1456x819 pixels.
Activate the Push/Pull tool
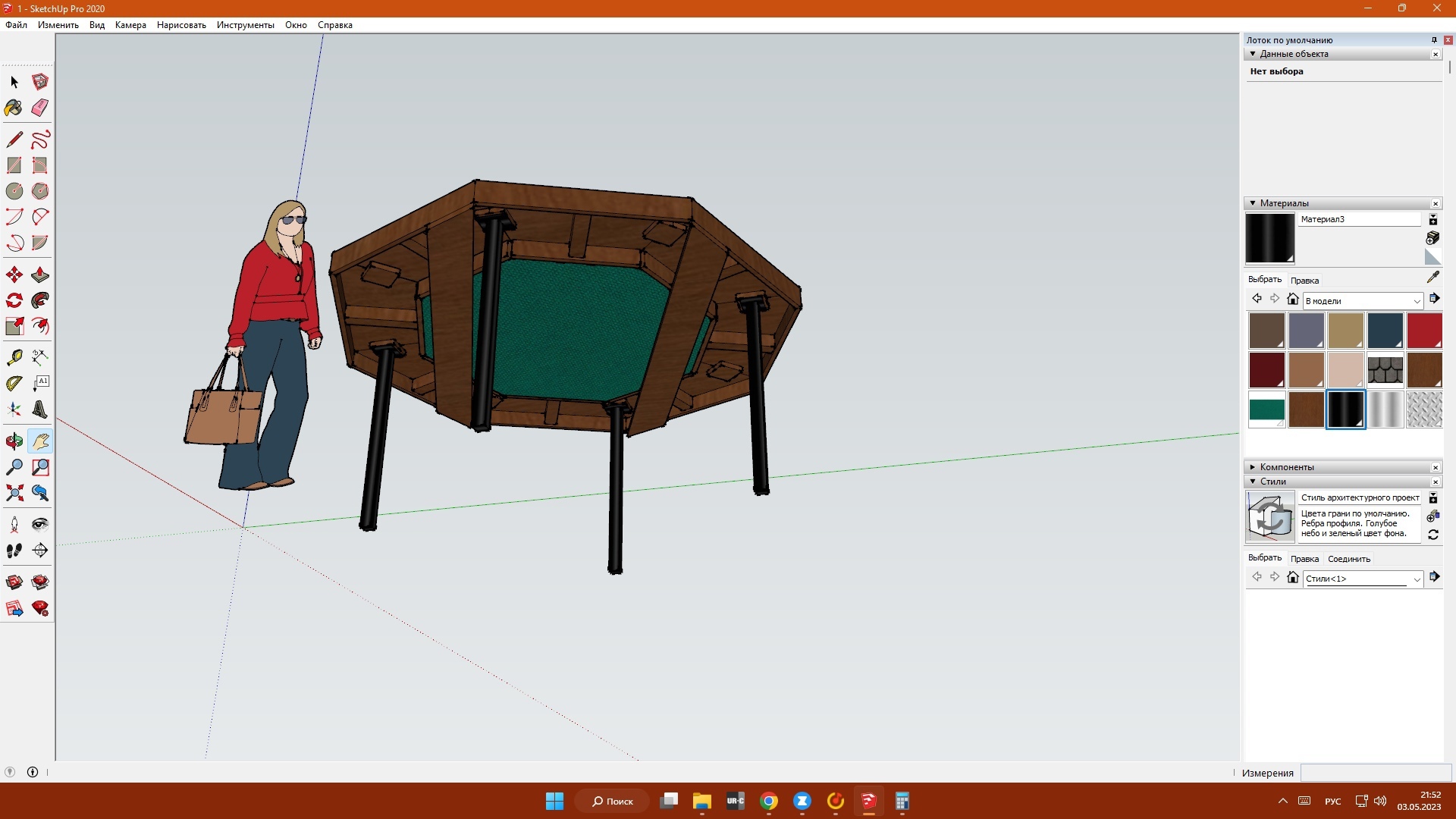point(40,275)
